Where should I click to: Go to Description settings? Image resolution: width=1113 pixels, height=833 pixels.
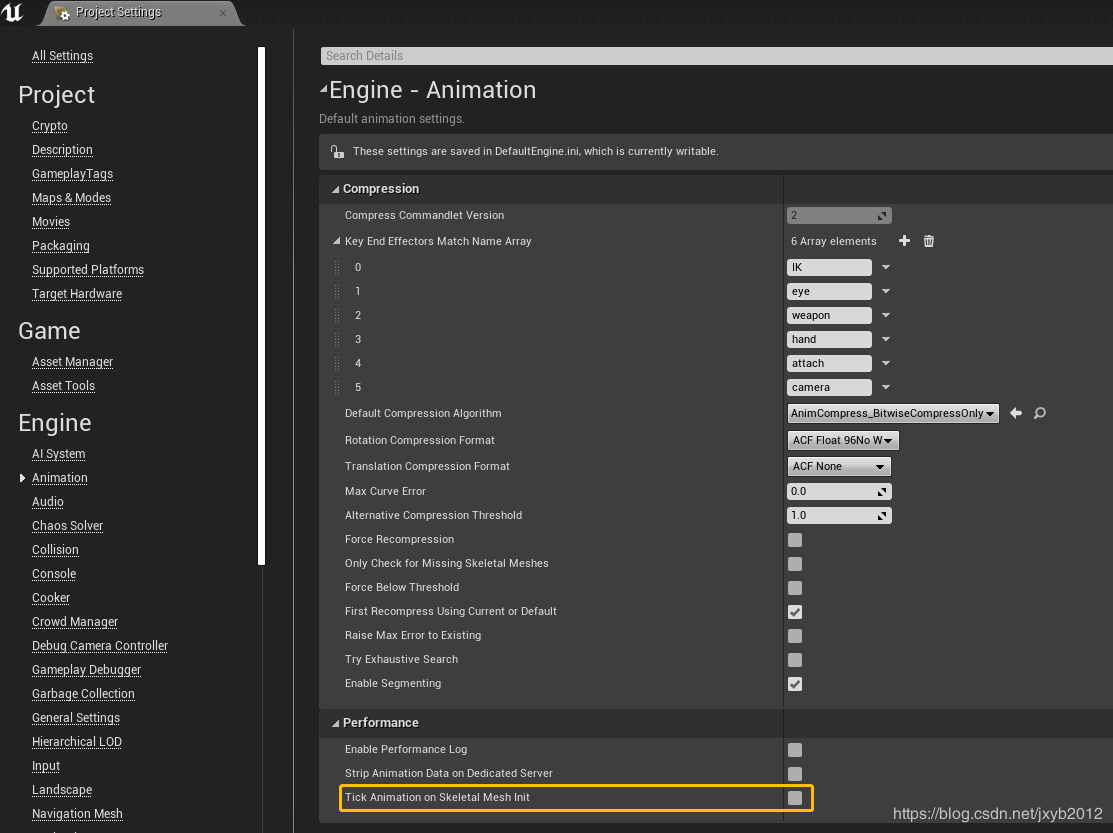coord(62,150)
